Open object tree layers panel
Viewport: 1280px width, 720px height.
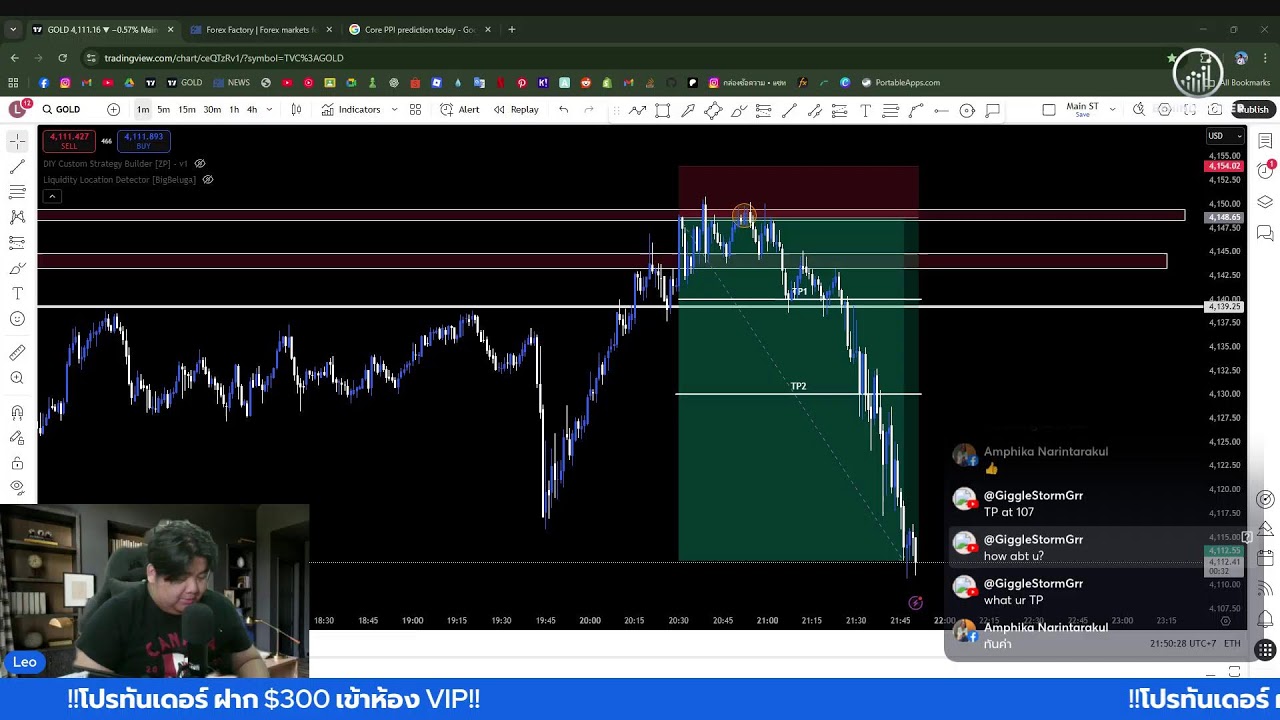tap(1265, 201)
